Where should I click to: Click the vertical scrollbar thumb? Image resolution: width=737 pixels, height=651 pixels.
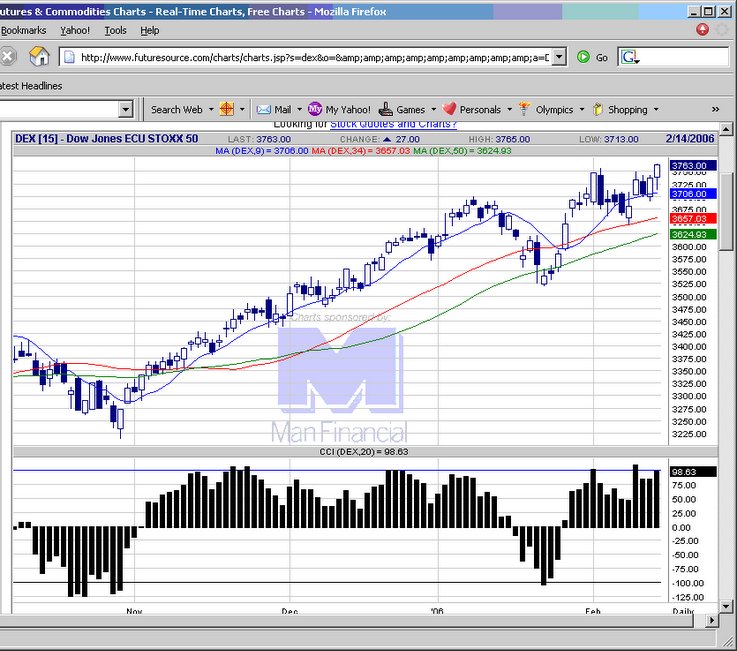pyautogui.click(x=726, y=212)
